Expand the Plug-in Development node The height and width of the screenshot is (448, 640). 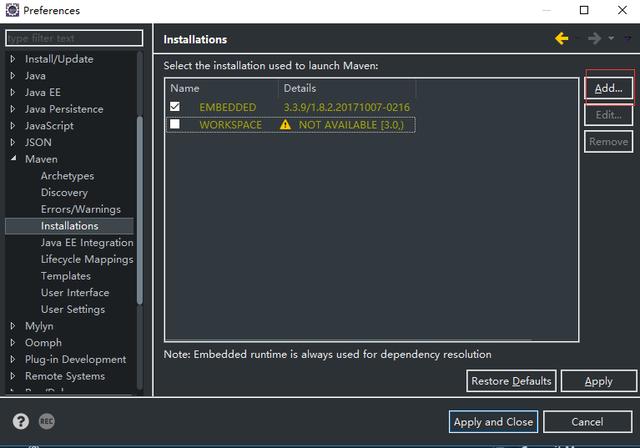click(x=13, y=359)
